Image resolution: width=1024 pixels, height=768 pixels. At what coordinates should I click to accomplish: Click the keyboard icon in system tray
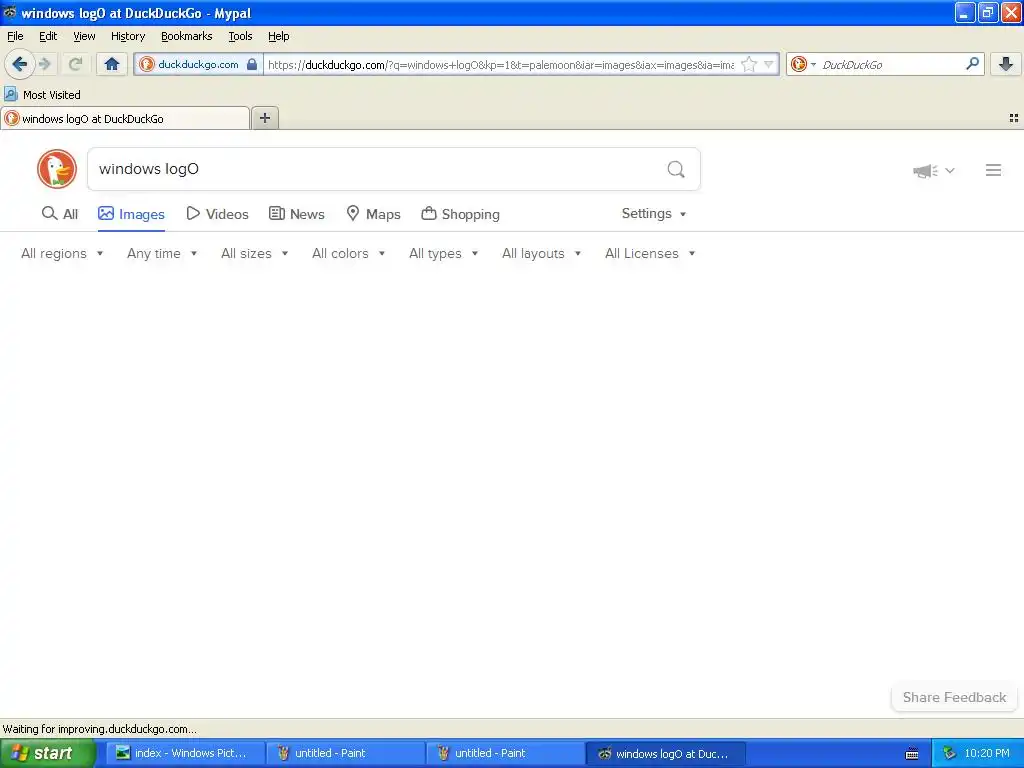coord(912,754)
